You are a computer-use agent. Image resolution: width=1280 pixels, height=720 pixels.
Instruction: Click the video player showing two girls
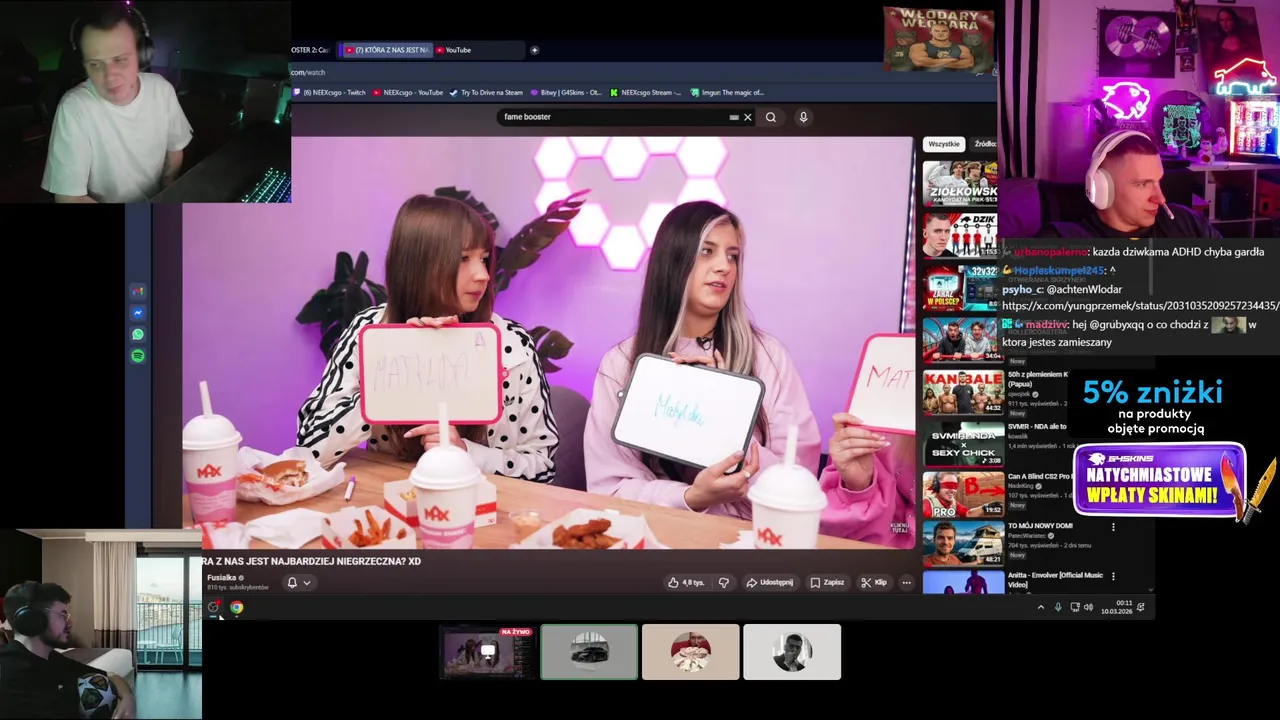tap(548, 342)
